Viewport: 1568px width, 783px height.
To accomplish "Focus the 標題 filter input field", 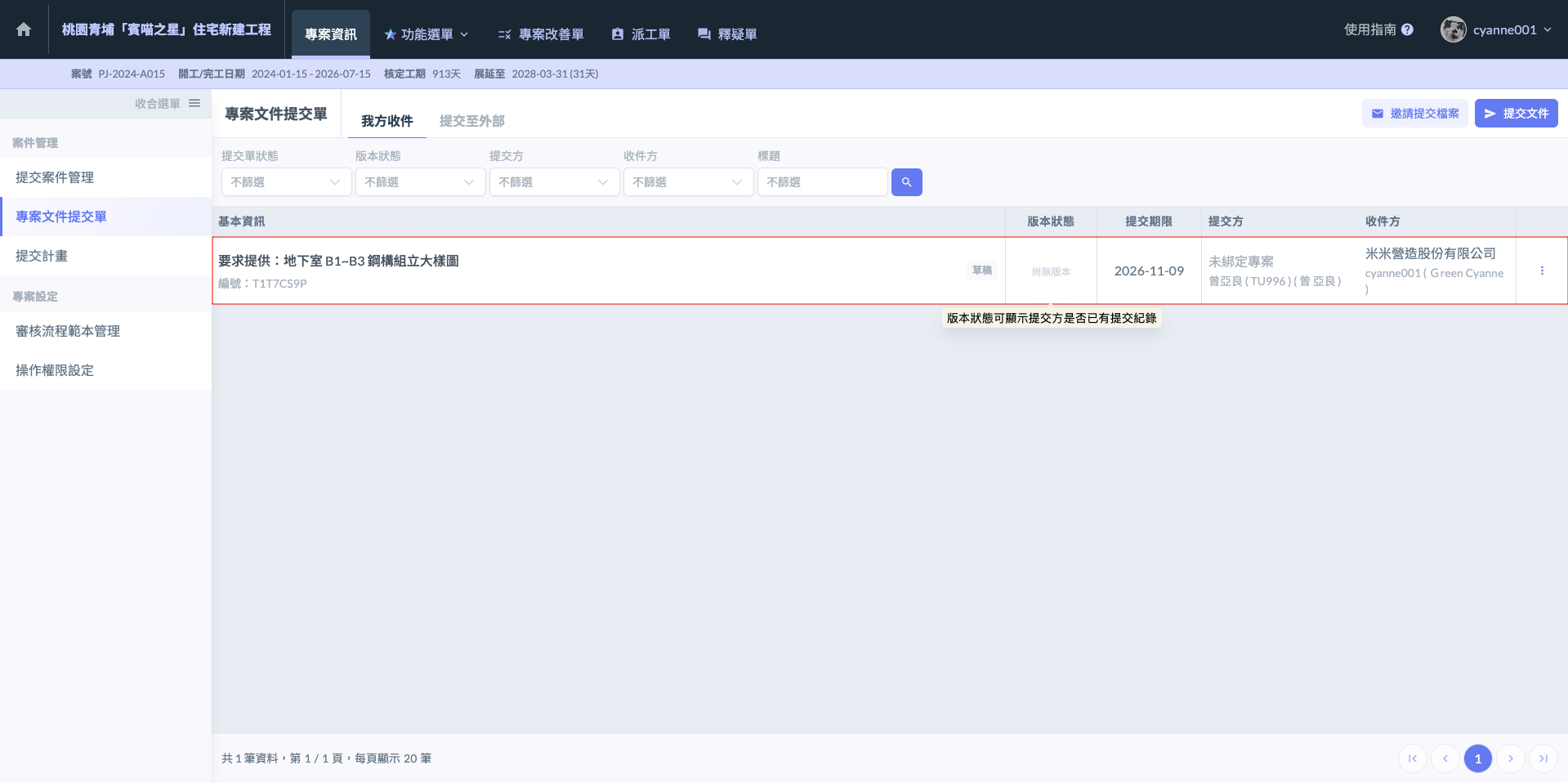I will click(x=823, y=182).
